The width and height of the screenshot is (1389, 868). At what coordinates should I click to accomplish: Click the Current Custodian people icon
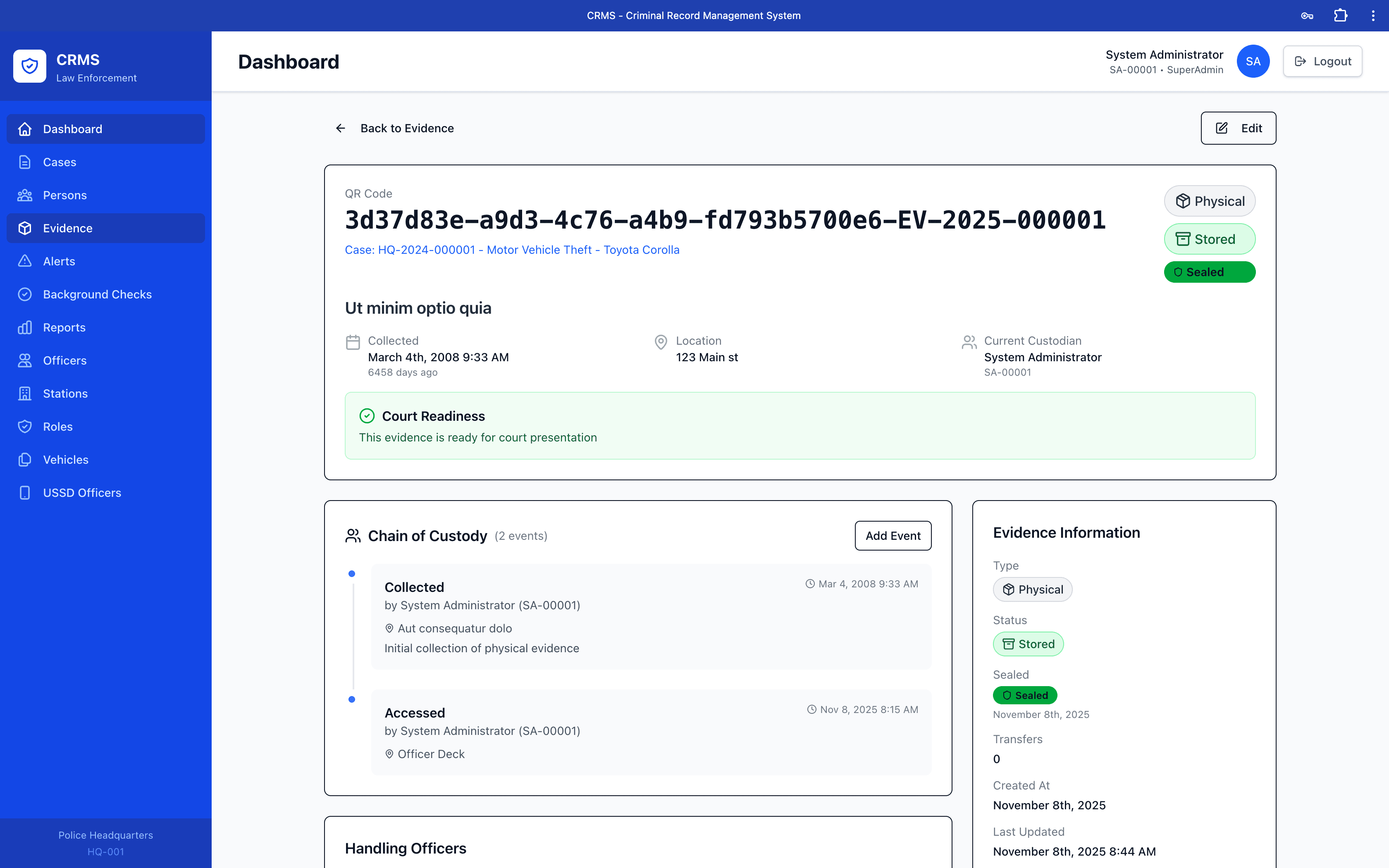pos(969,342)
